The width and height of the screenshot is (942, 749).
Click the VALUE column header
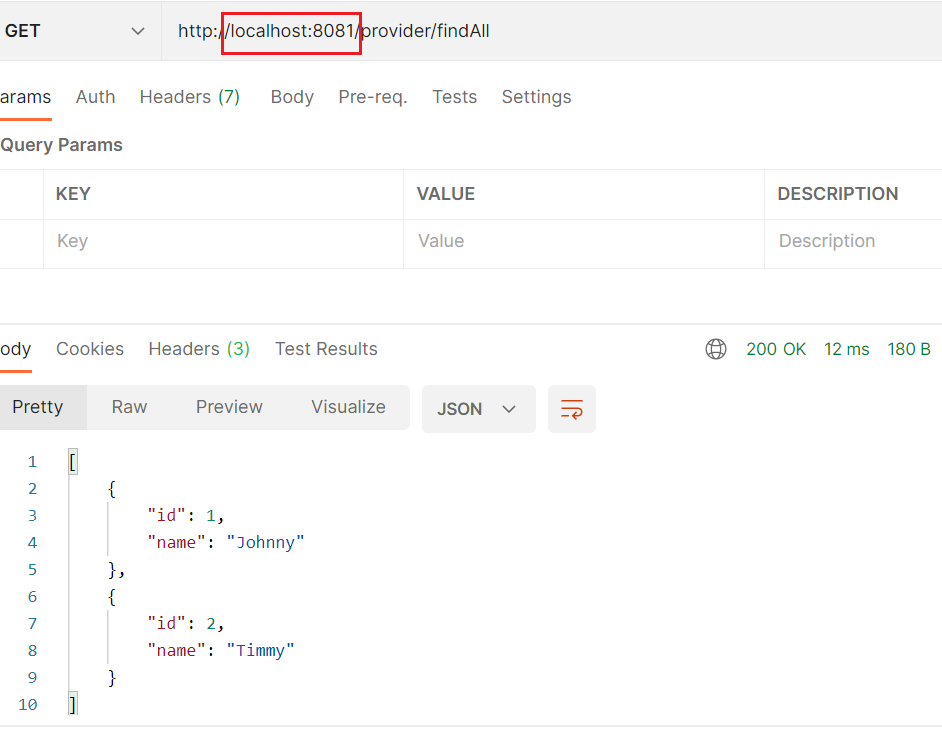tap(446, 194)
